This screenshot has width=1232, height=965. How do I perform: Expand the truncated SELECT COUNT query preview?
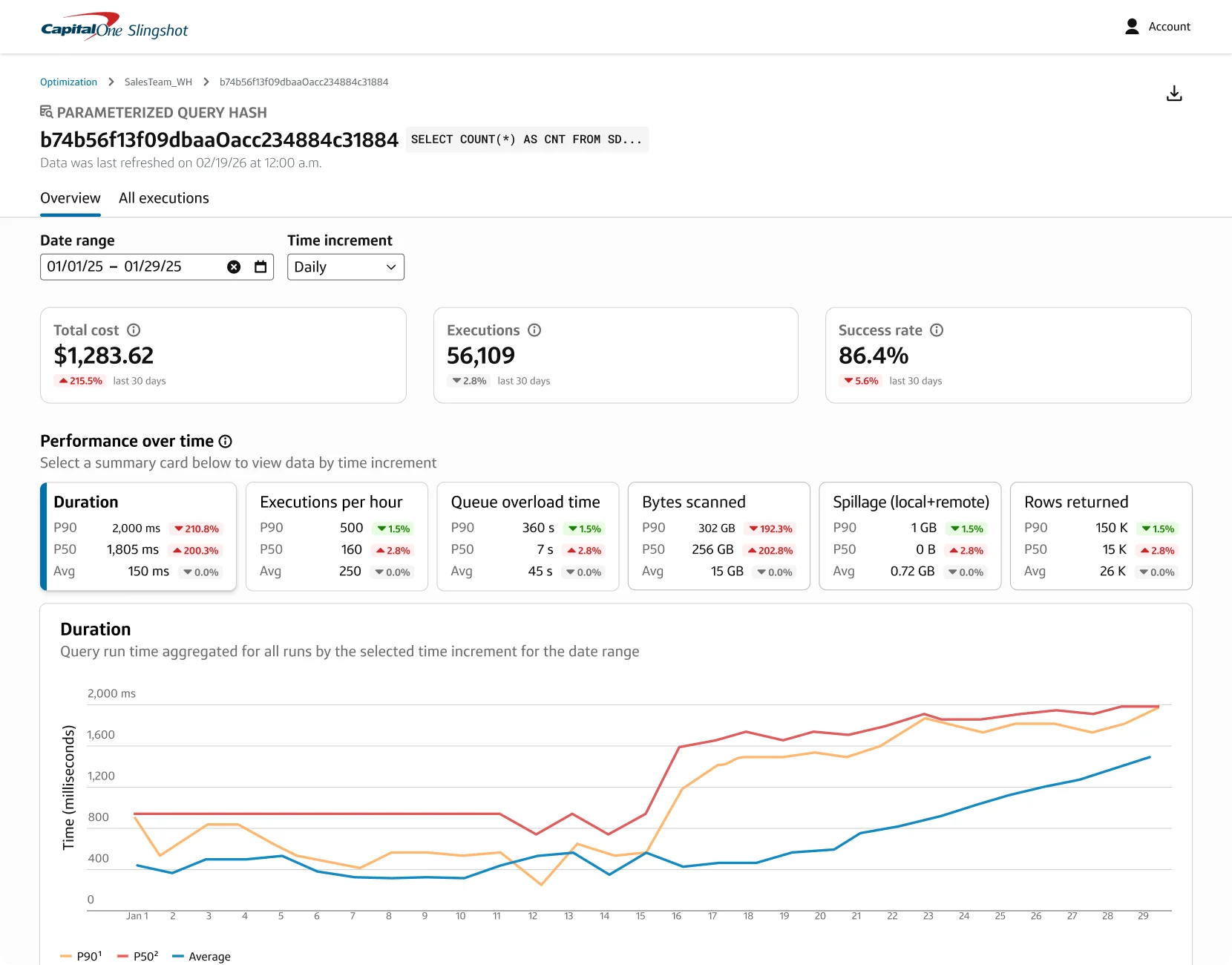click(527, 140)
